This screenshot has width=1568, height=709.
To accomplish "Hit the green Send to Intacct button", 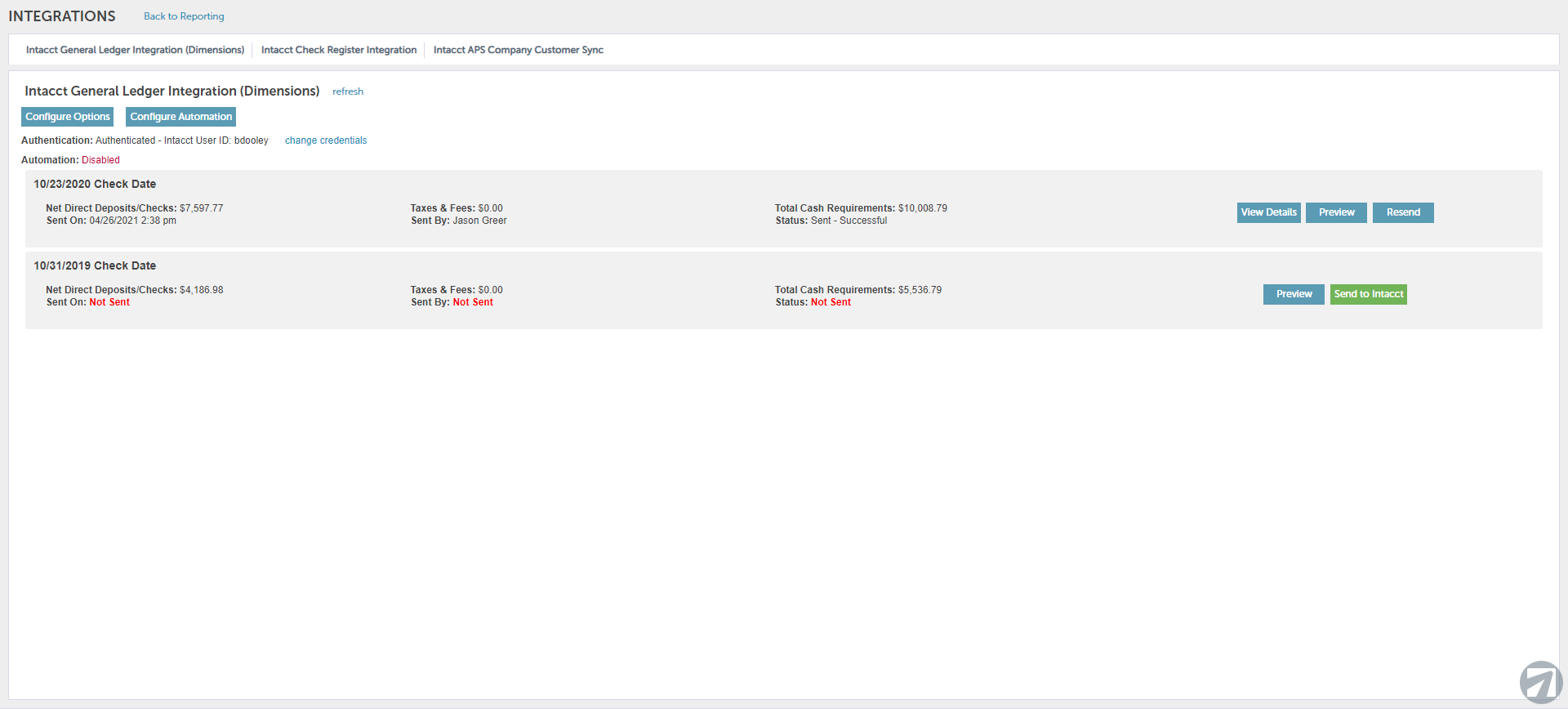I will click(x=1368, y=294).
